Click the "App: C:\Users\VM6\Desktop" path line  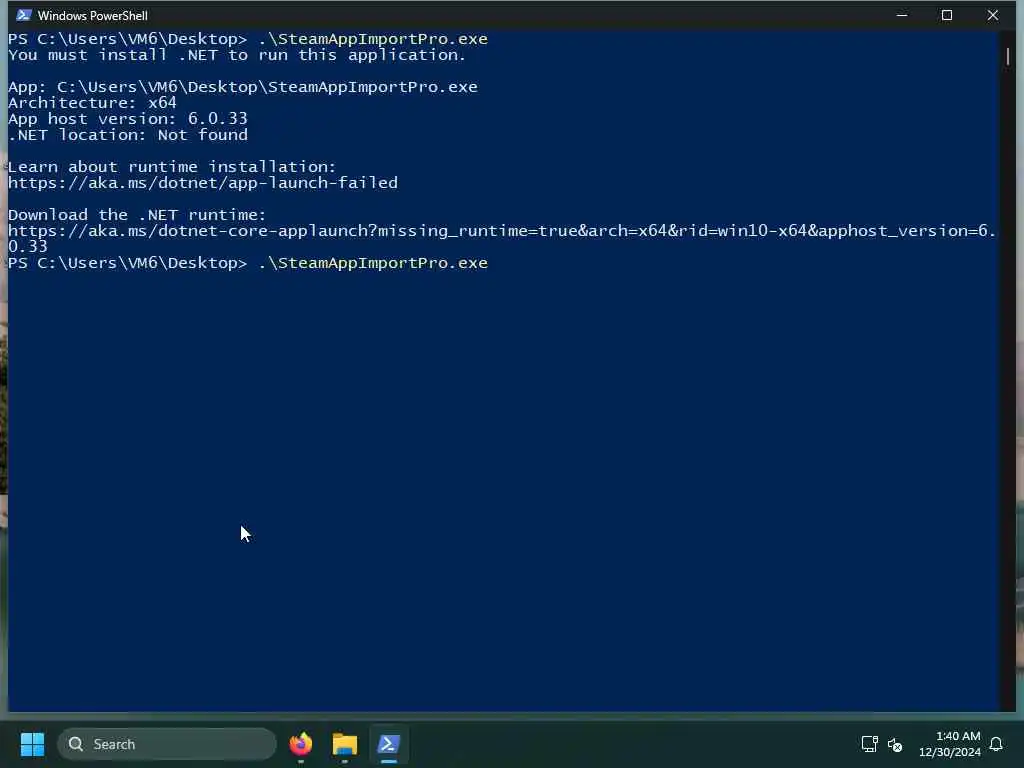242,87
